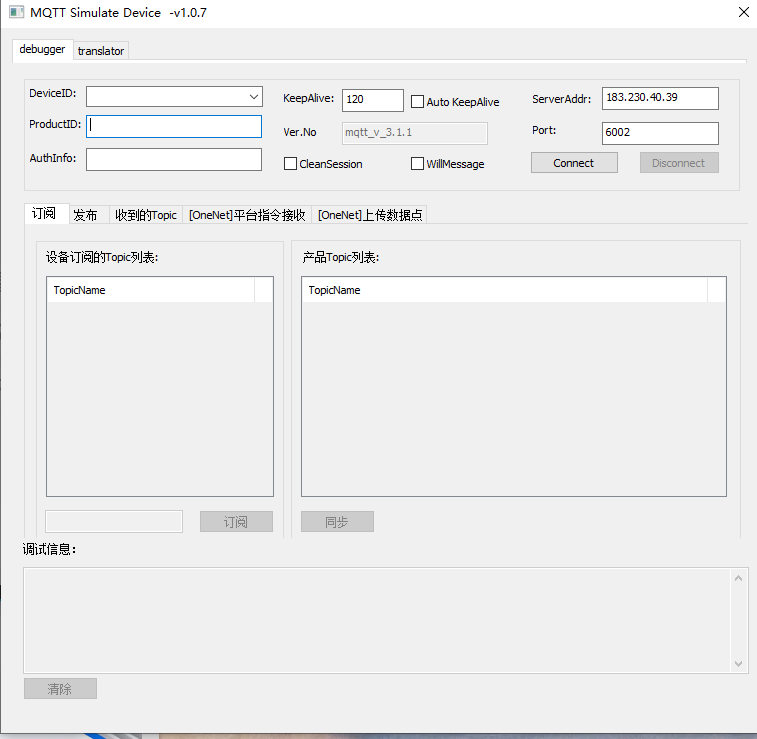Close the MQTT Simulate Device window
The width and height of the screenshot is (757, 739).
point(743,12)
